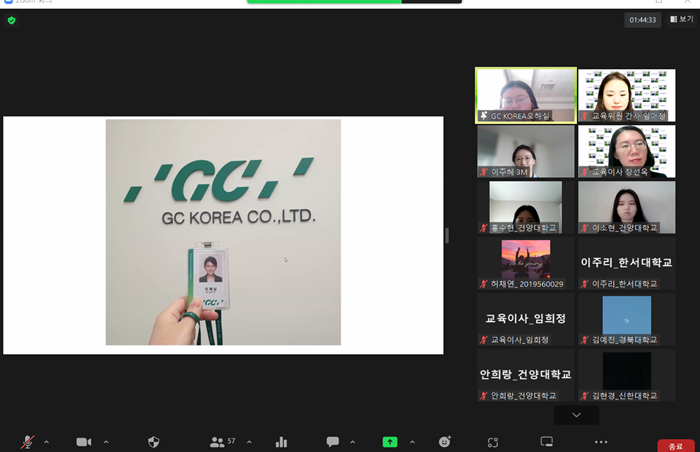Open the More three-dots menu
700x452 pixels.
coord(601,442)
